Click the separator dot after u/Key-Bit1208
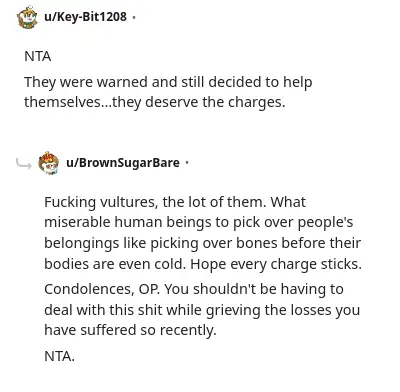Screen dimensions: 400x392 pos(134,17)
